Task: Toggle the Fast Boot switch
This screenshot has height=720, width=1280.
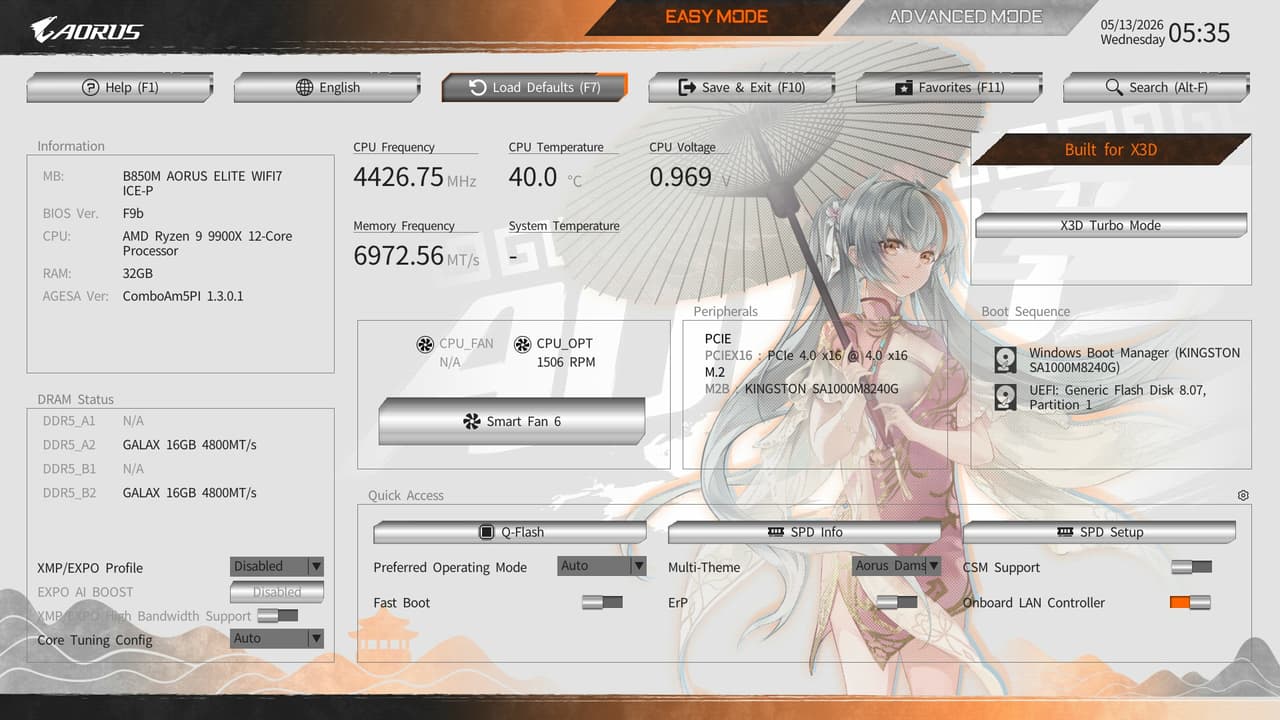Action: click(x=602, y=602)
